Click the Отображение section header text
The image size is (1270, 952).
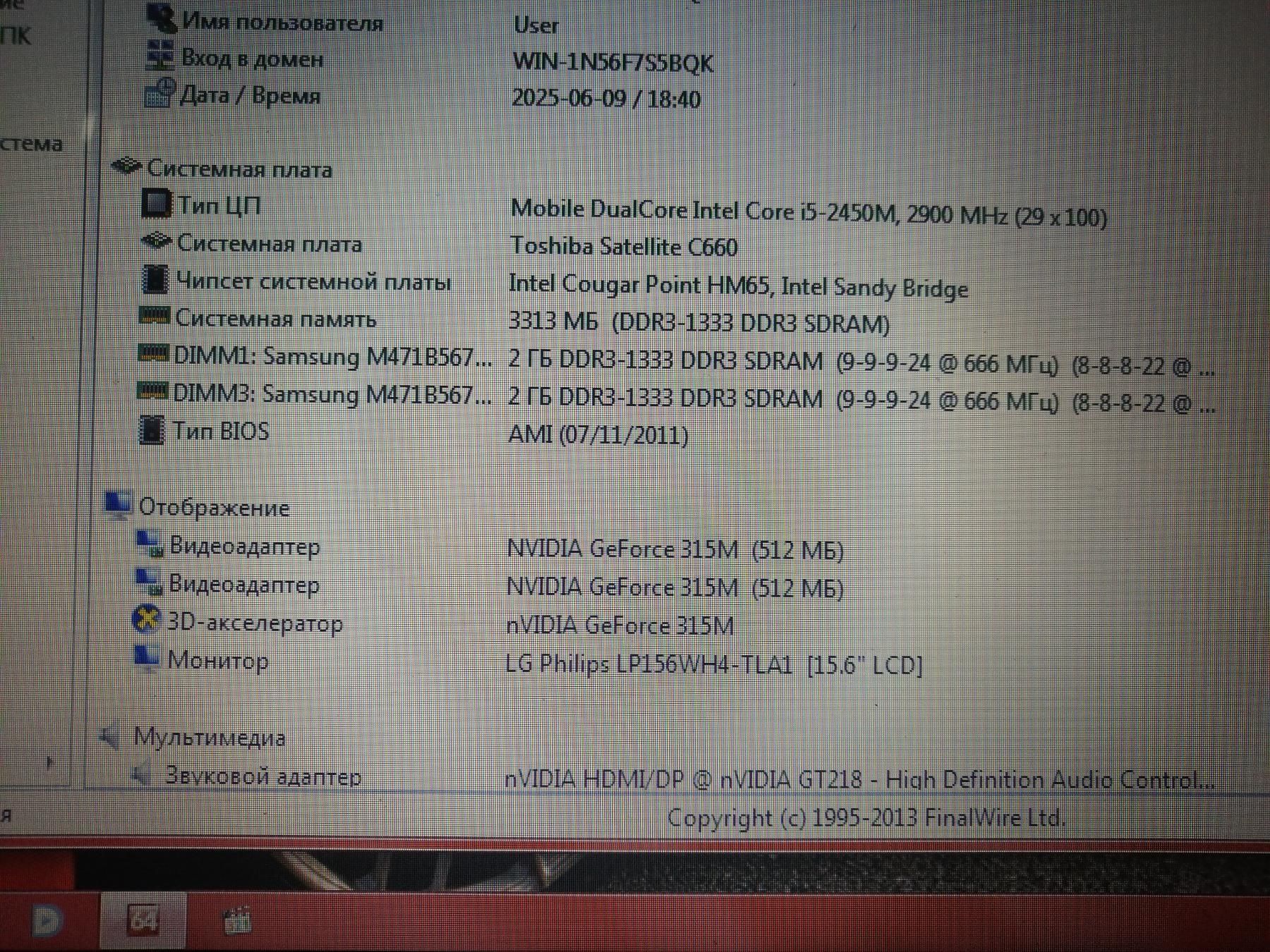[214, 508]
